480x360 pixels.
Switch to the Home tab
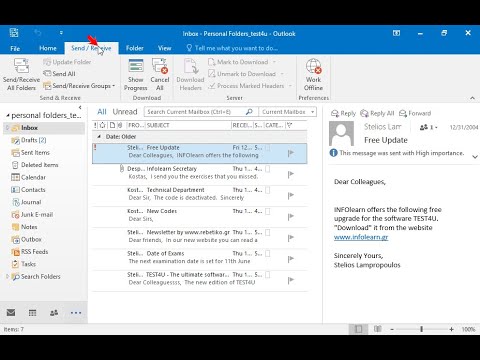pos(48,48)
